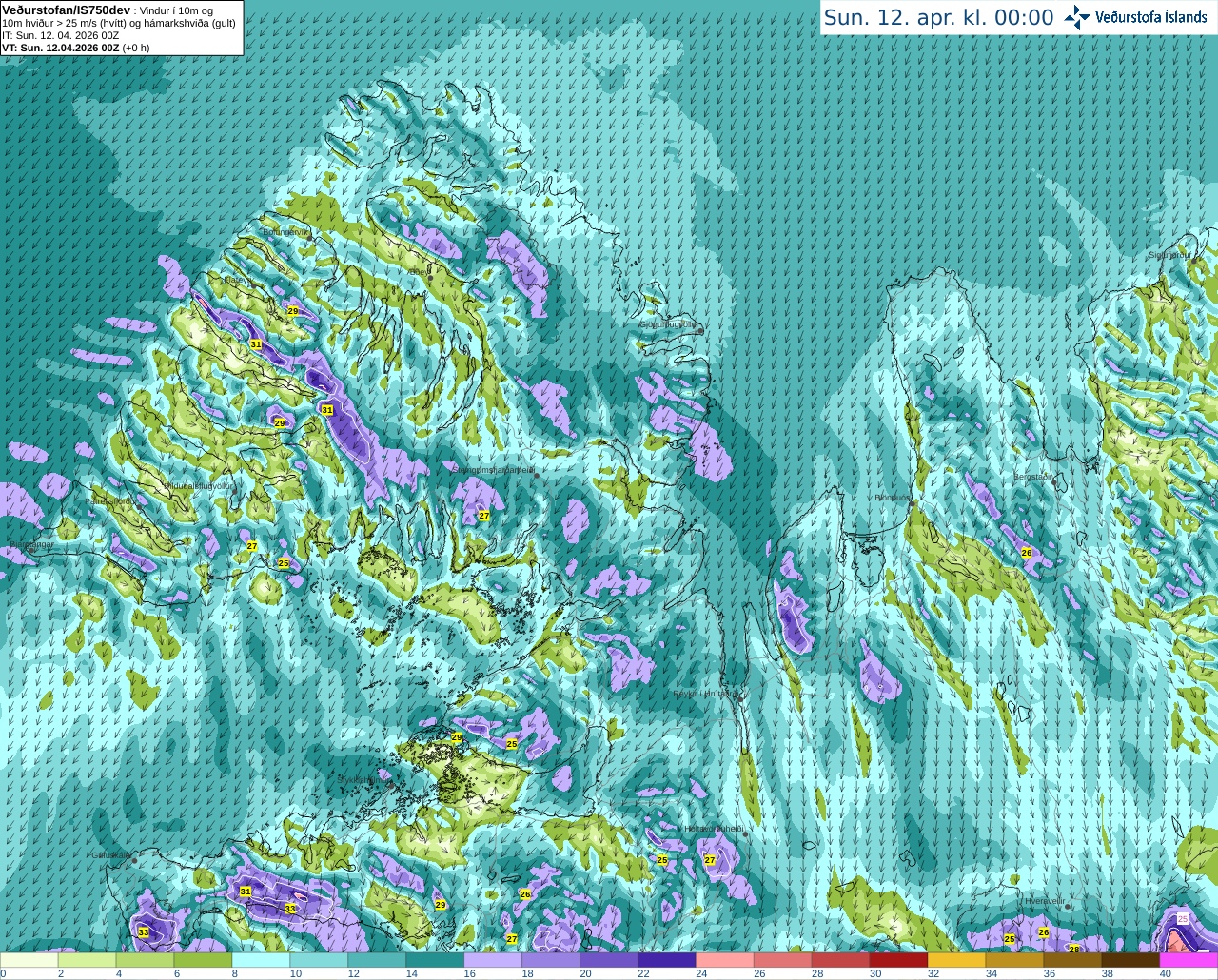This screenshot has height=980, width=1218.
Task: Click the Veðurstofa Íslands logo
Action: pos(1136,17)
